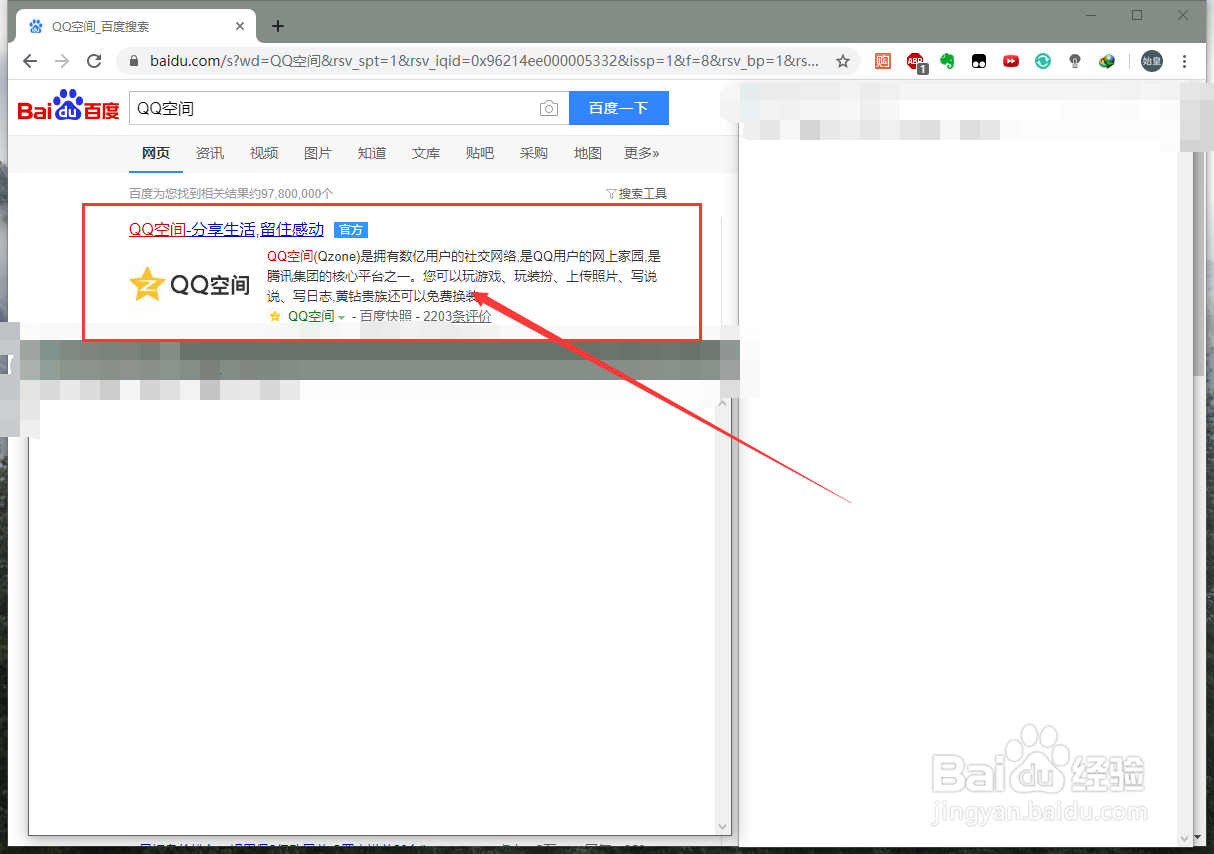Switch to the 资讯 tab

210,153
